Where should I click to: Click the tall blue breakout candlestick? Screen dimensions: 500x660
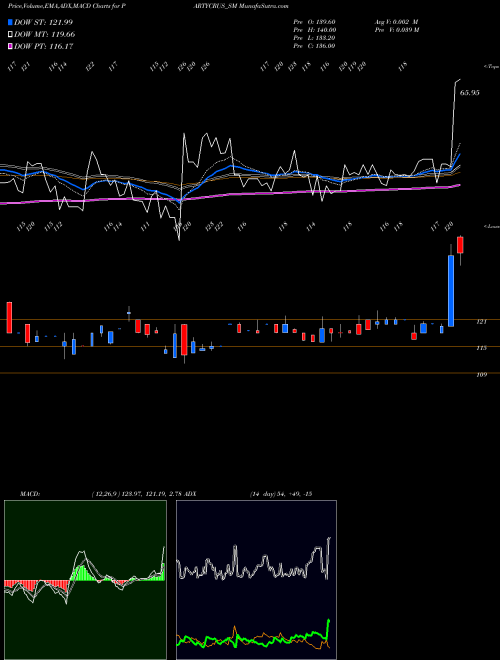(451, 291)
